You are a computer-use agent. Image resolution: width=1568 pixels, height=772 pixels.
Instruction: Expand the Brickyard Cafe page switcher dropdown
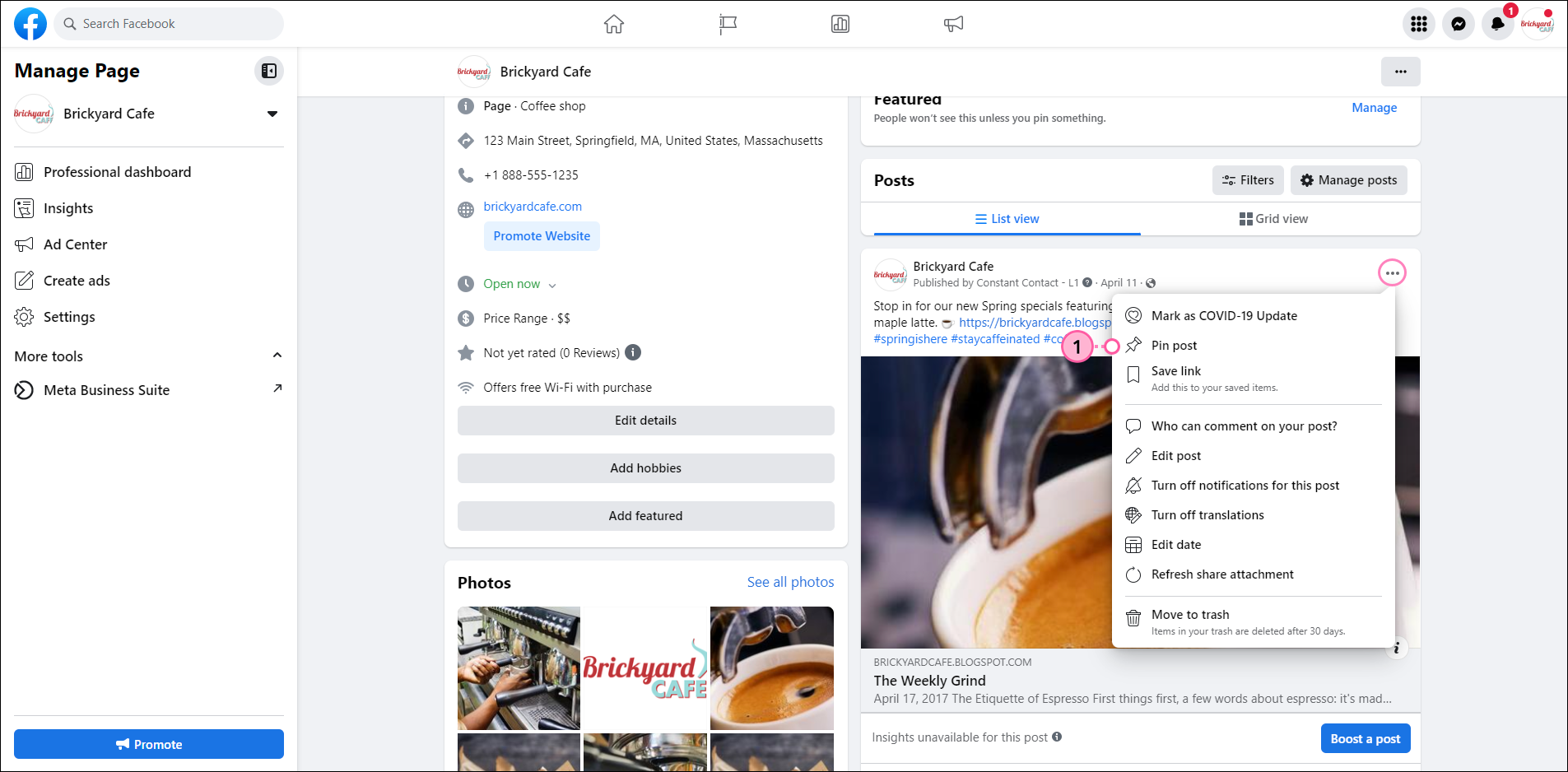point(272,114)
